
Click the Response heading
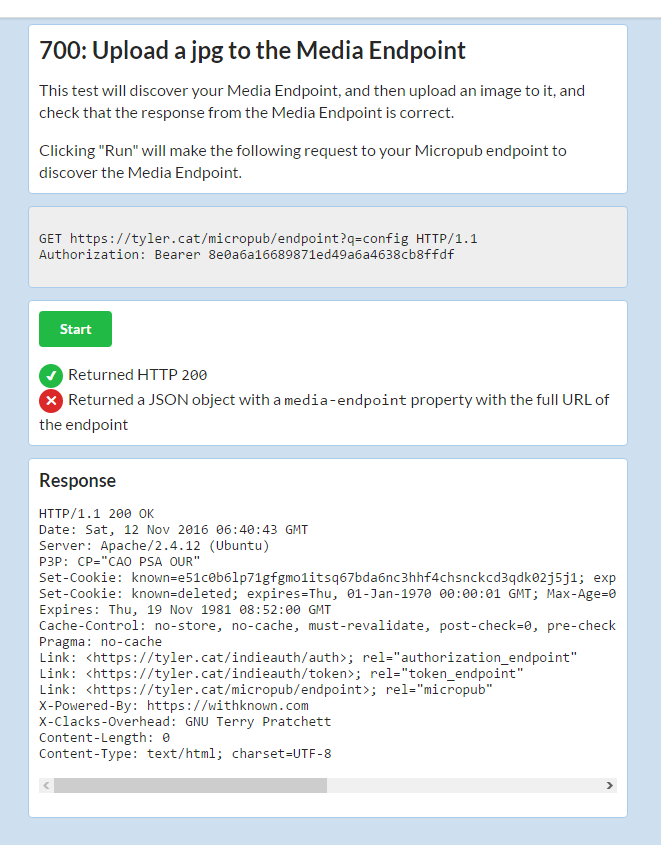coord(78,480)
